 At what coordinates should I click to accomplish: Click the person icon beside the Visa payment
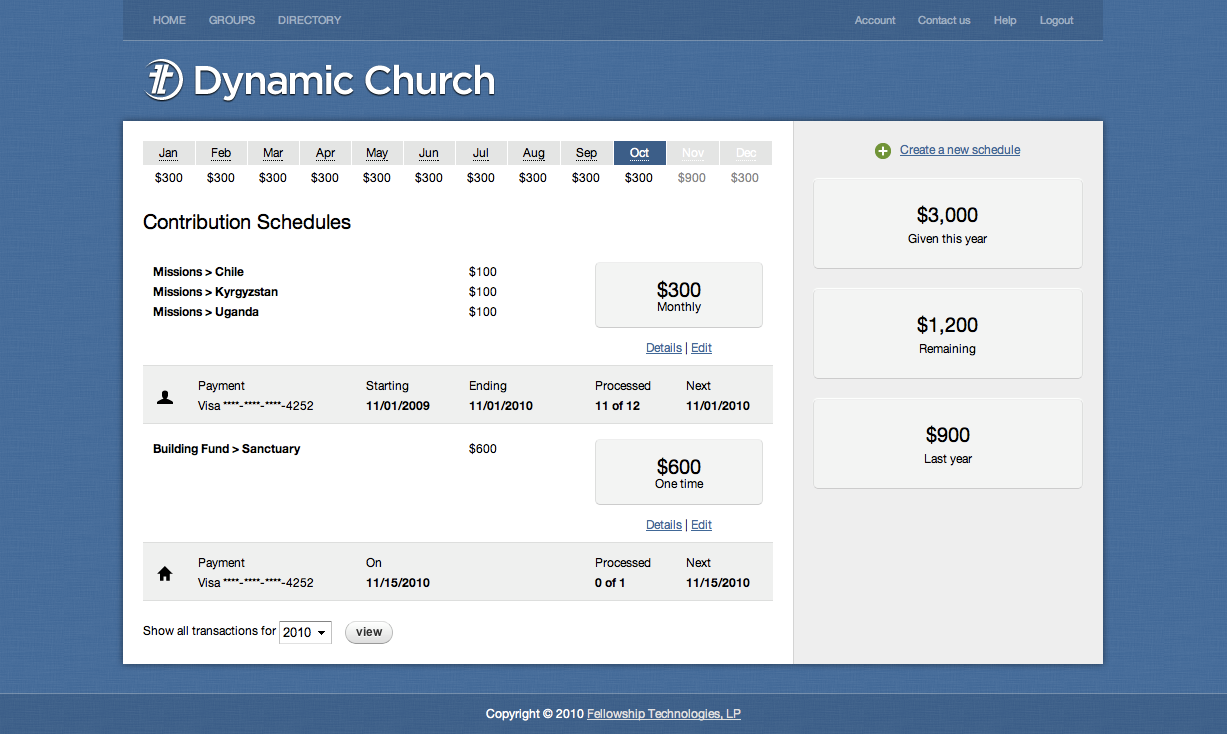click(165, 397)
